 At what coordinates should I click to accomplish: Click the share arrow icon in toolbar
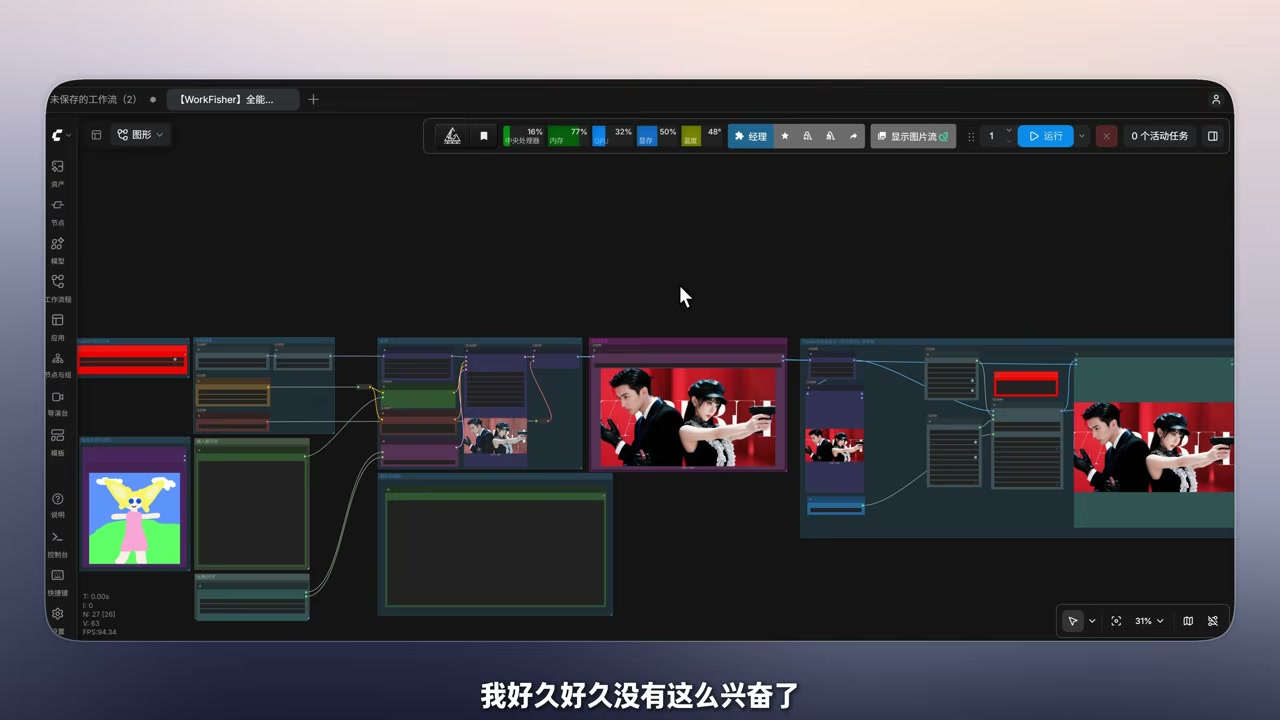click(x=853, y=136)
